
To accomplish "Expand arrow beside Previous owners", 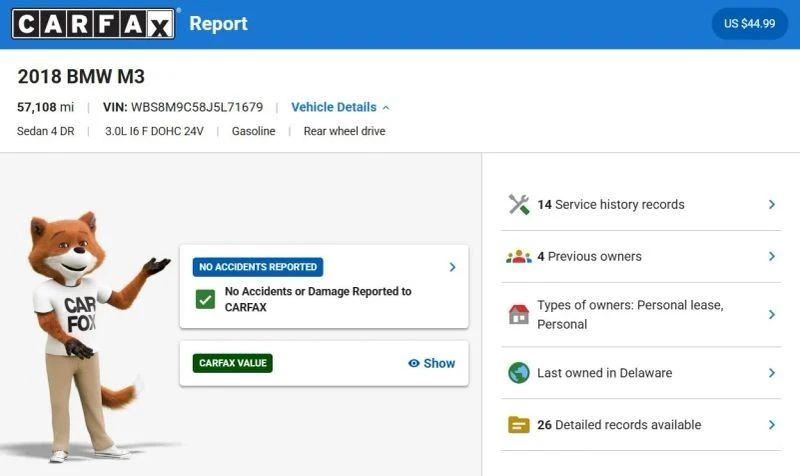I will 772,256.
